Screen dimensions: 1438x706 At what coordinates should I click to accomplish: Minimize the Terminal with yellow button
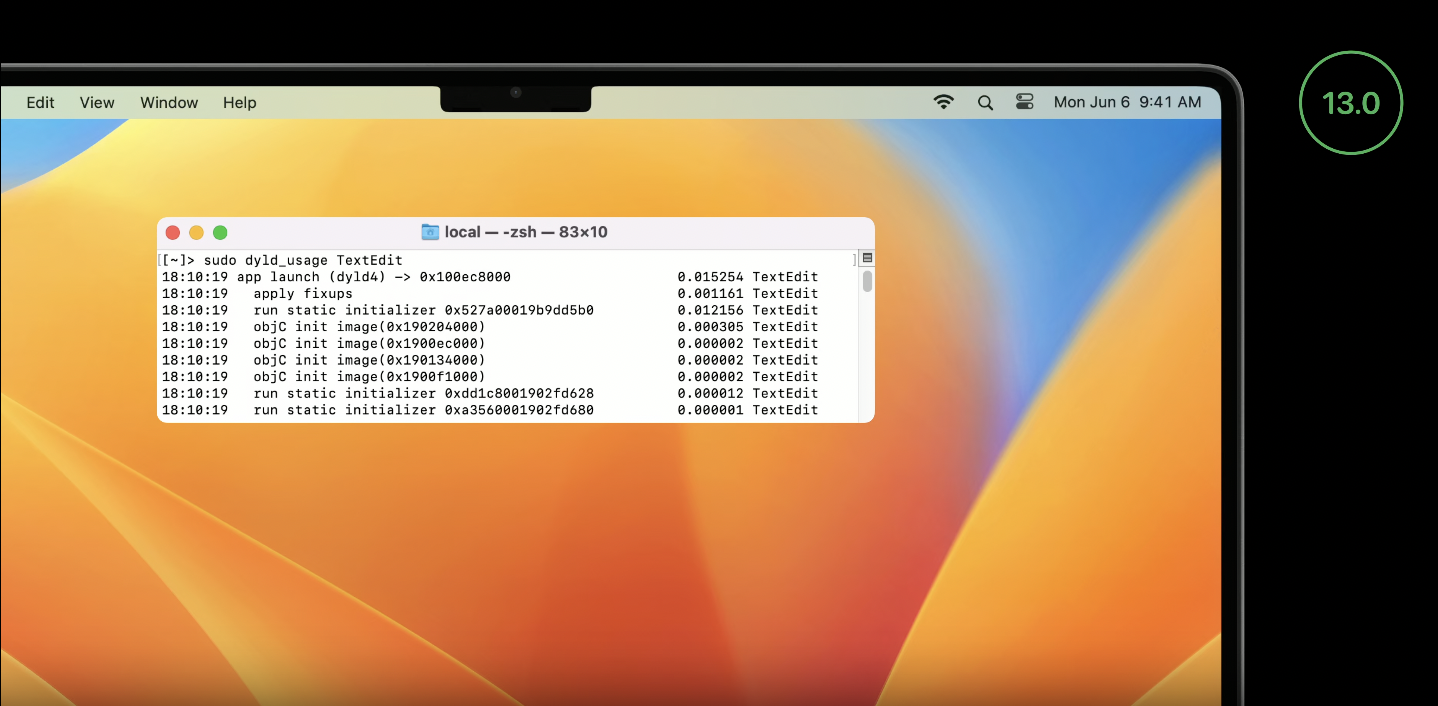(196, 232)
